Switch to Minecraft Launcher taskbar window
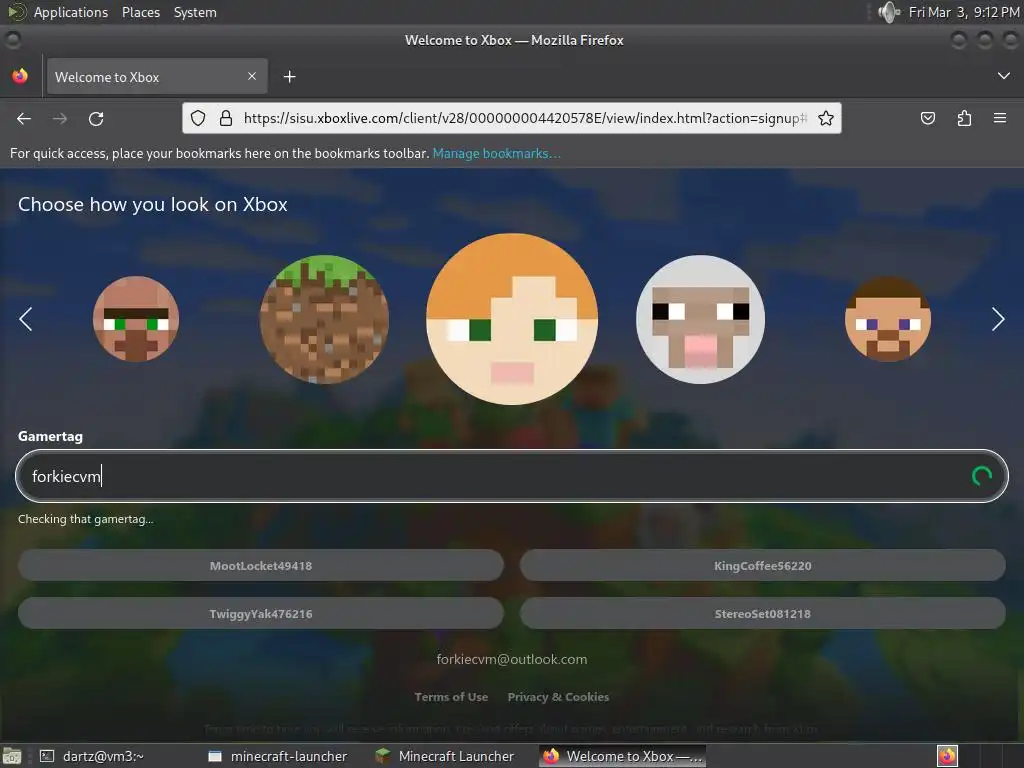Screen dimensions: 1024x768 446,756
